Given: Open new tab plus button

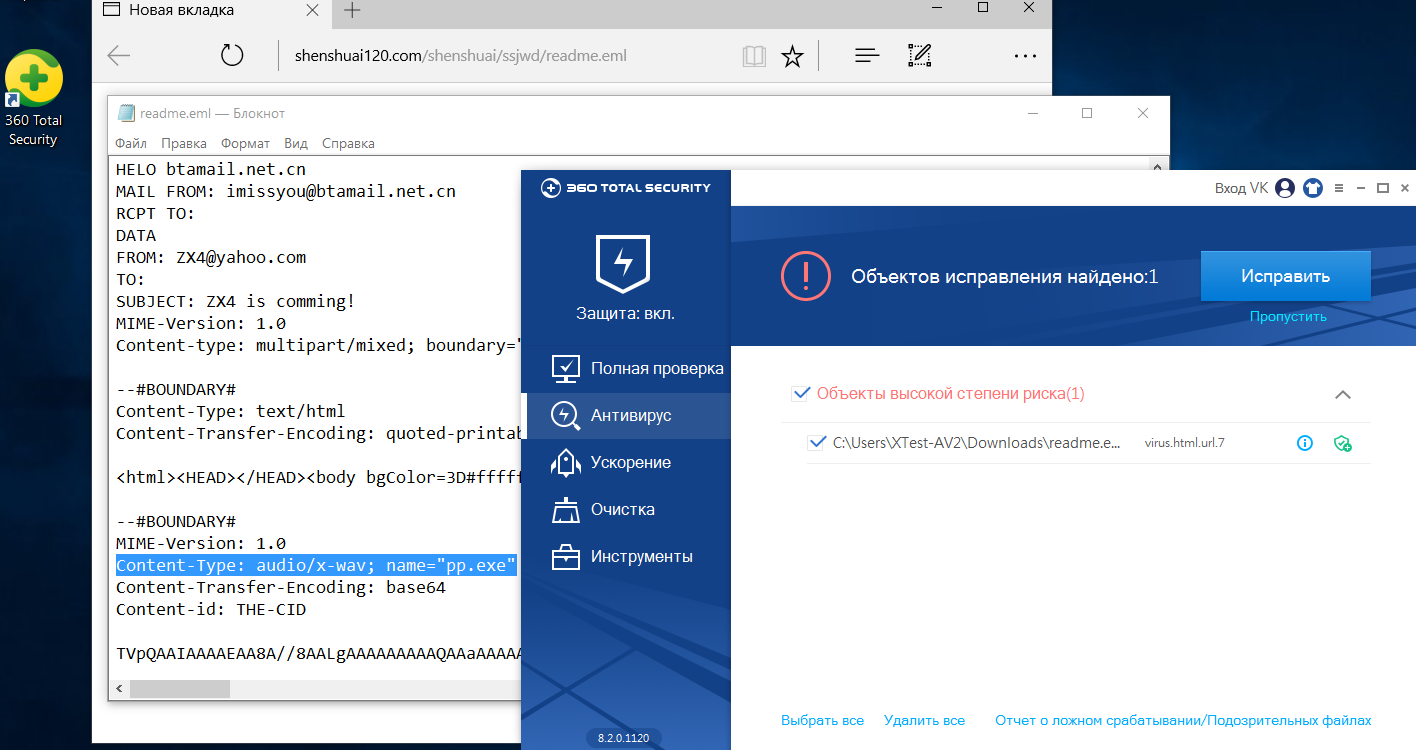Looking at the screenshot, I should (x=352, y=11).
